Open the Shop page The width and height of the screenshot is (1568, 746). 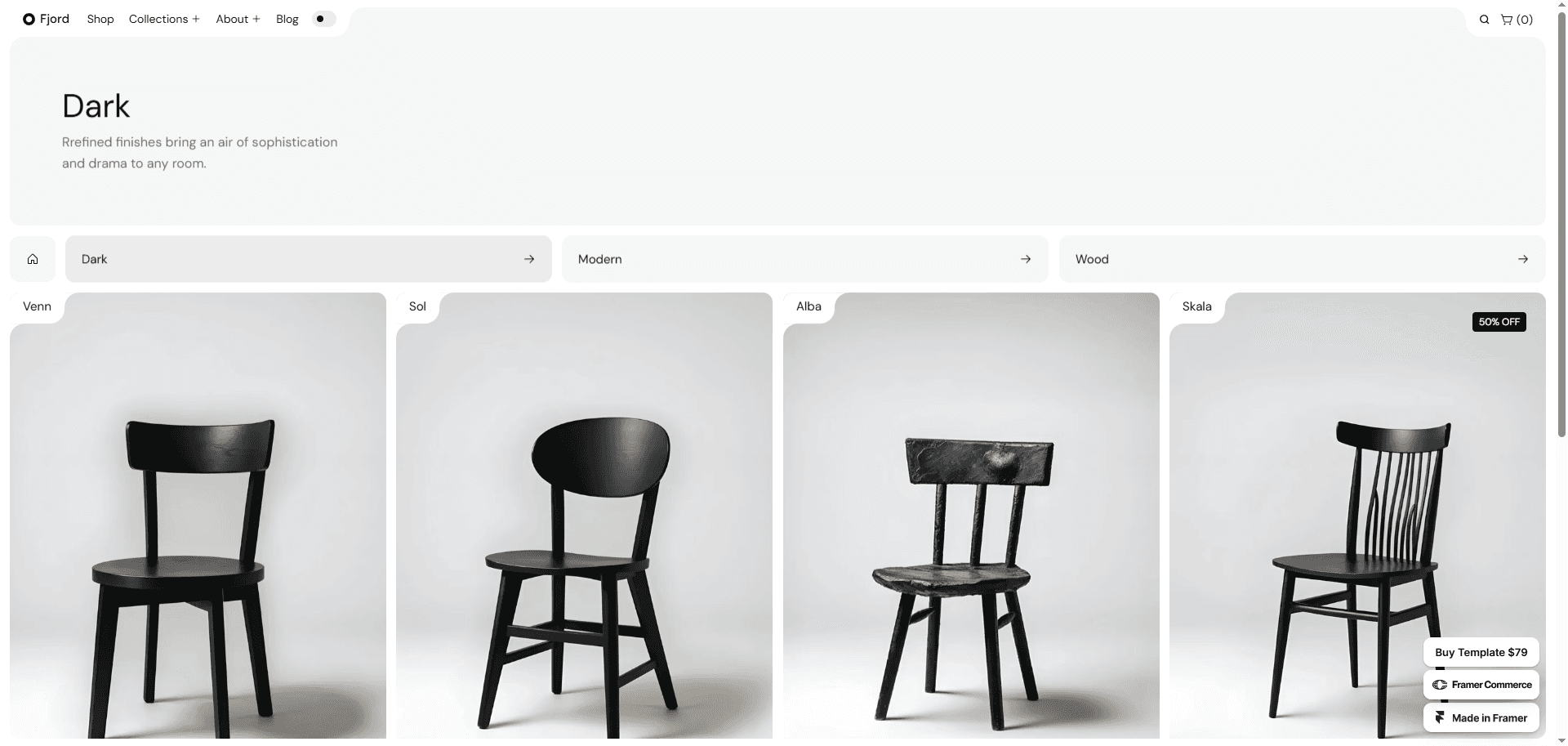[x=100, y=19]
